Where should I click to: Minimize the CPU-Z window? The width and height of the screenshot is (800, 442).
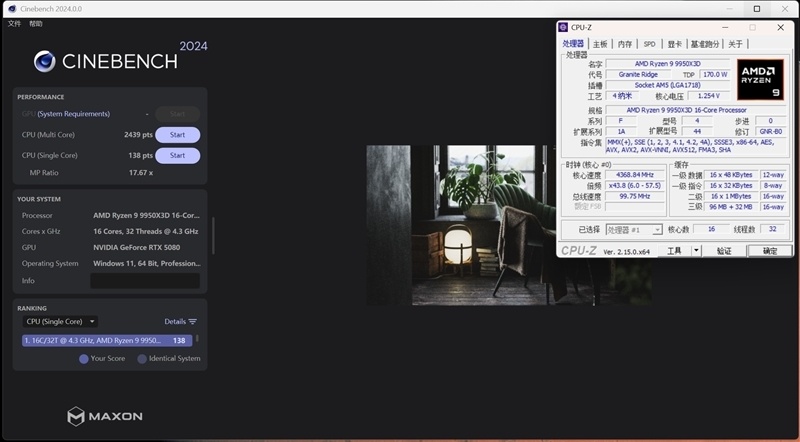pos(725,28)
